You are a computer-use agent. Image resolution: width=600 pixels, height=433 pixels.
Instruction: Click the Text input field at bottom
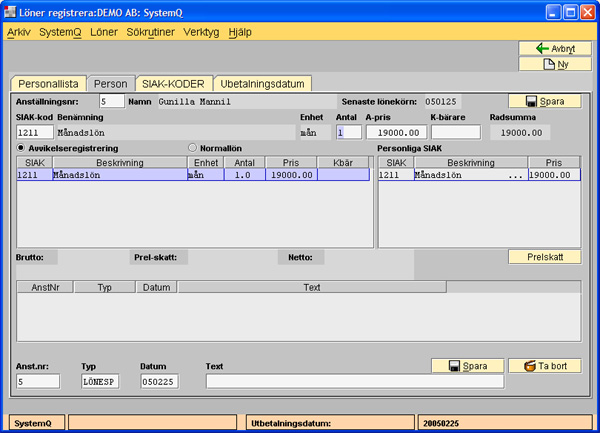354,381
